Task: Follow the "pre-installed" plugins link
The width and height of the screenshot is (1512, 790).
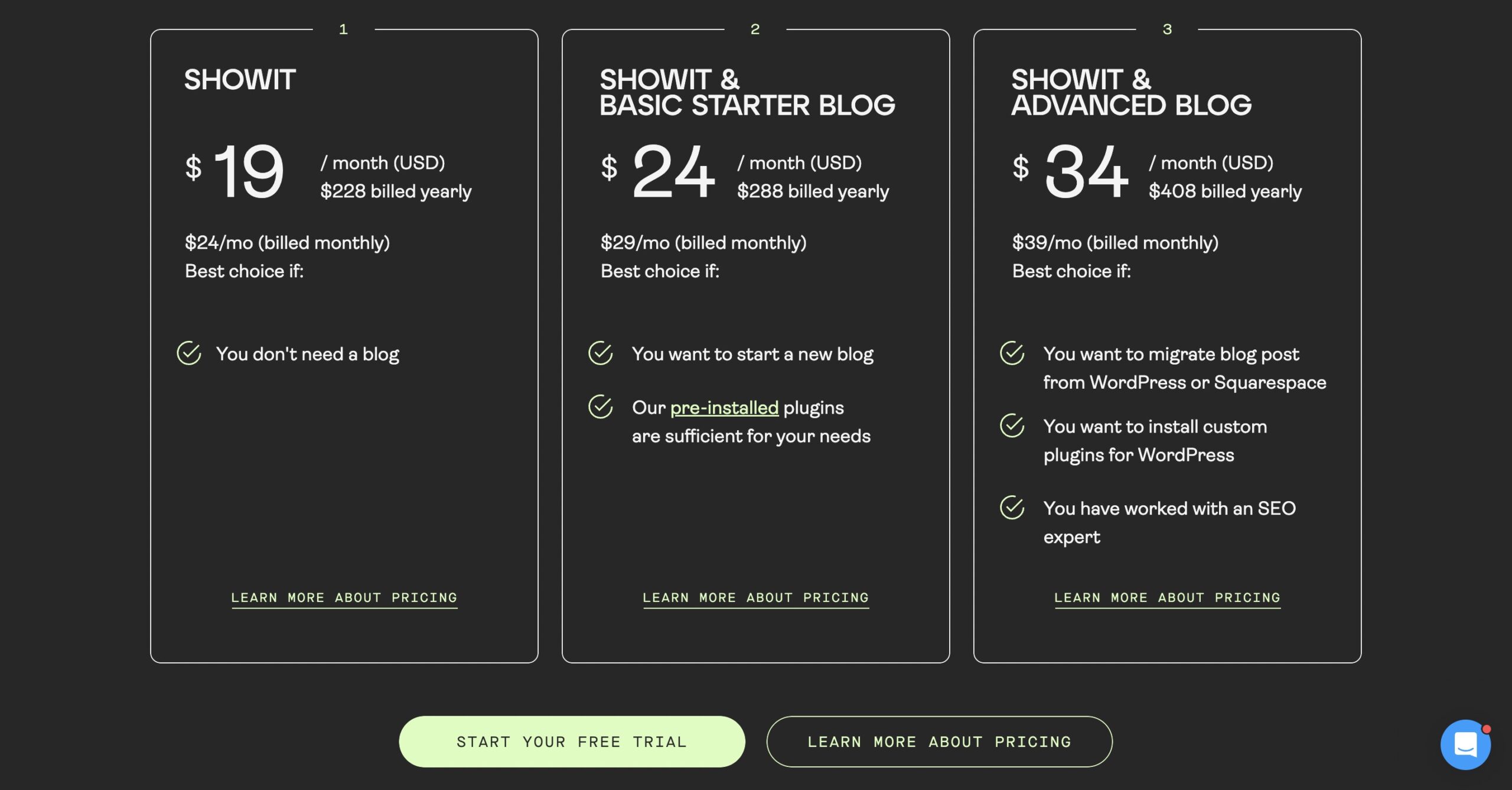Action: click(x=724, y=408)
